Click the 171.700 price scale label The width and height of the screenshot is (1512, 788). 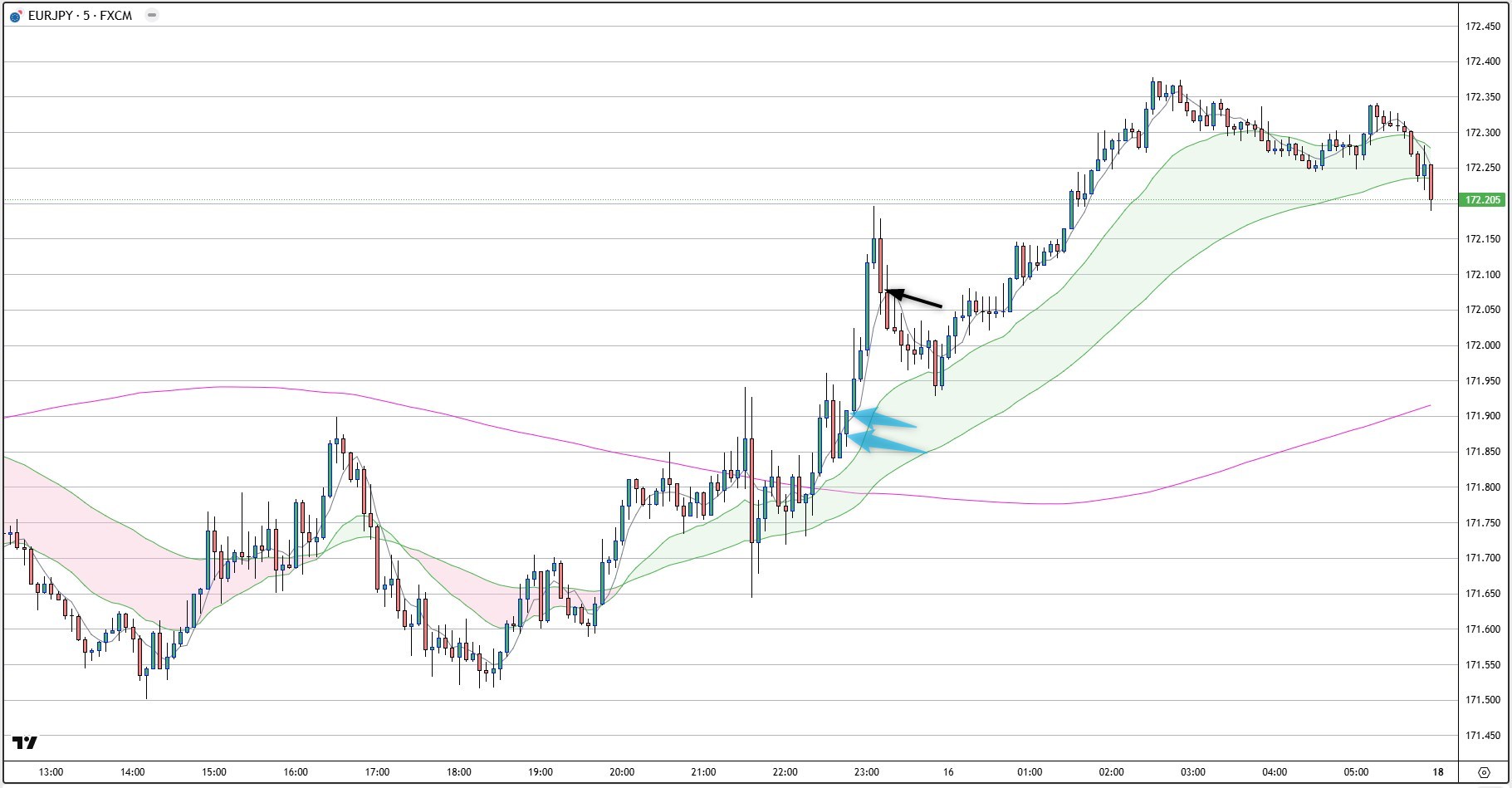pyautogui.click(x=1482, y=558)
